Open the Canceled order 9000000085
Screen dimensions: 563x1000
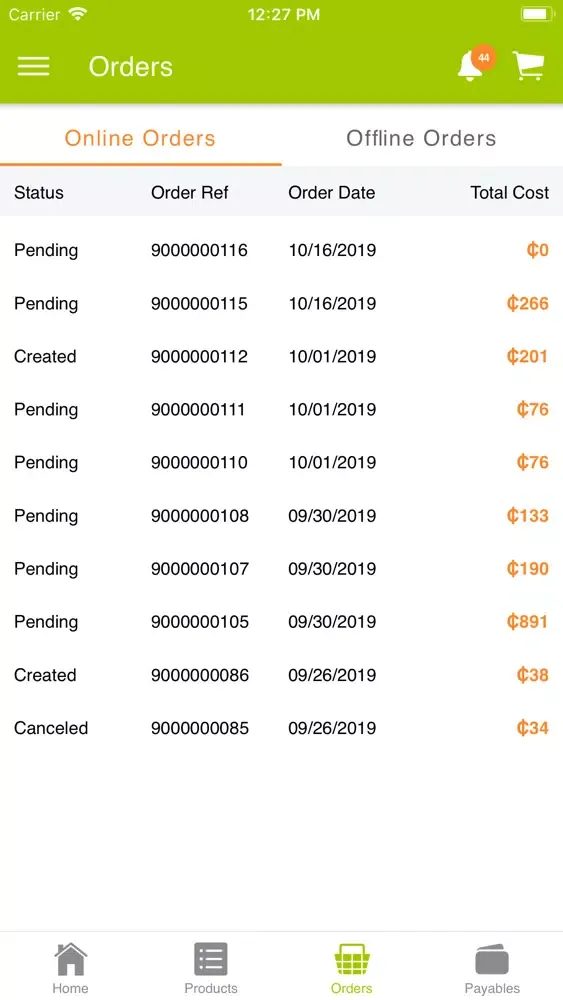[x=281, y=728]
